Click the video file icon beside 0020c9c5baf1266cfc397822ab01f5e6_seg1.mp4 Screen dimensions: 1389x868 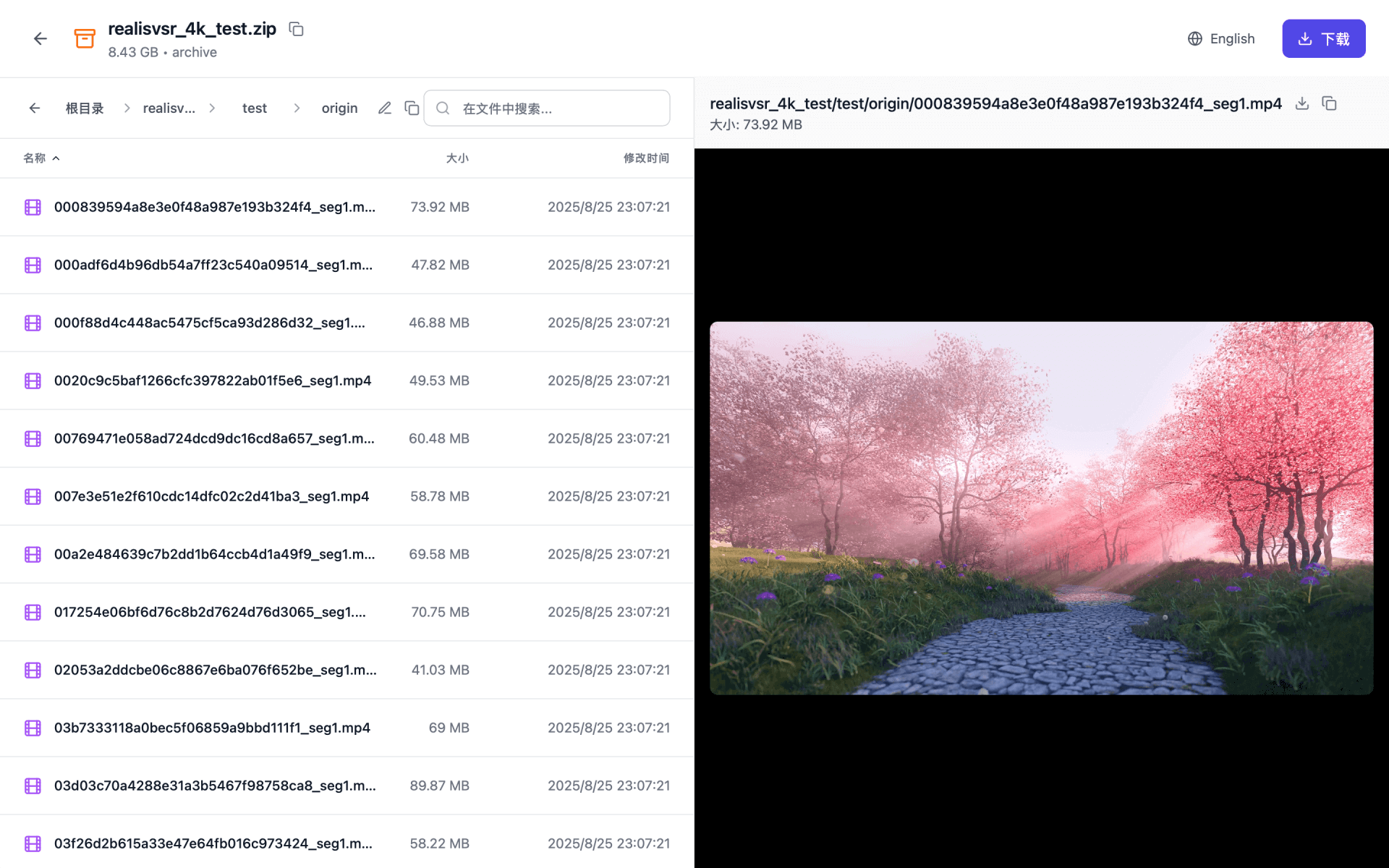32,380
